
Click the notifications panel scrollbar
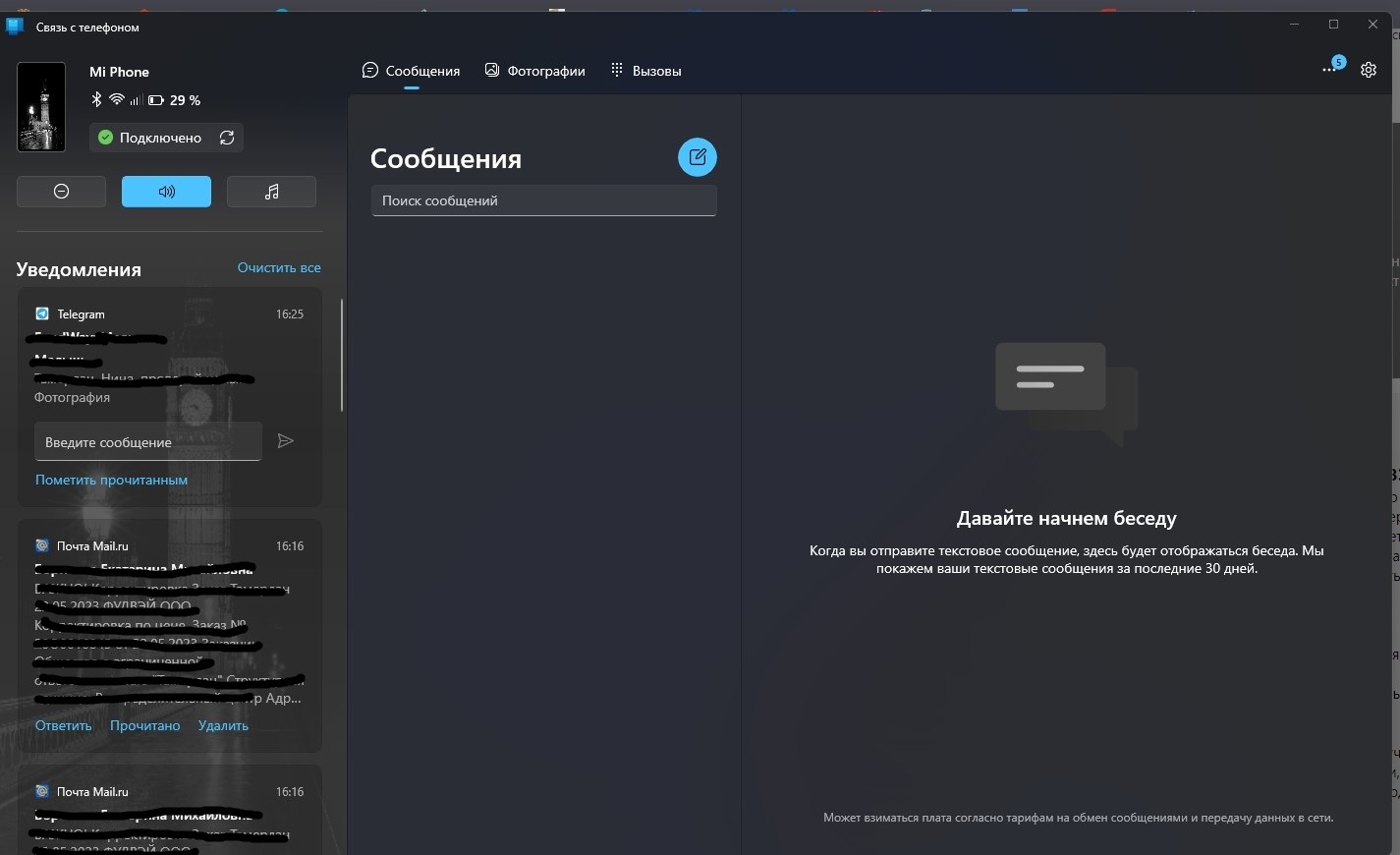click(x=341, y=355)
